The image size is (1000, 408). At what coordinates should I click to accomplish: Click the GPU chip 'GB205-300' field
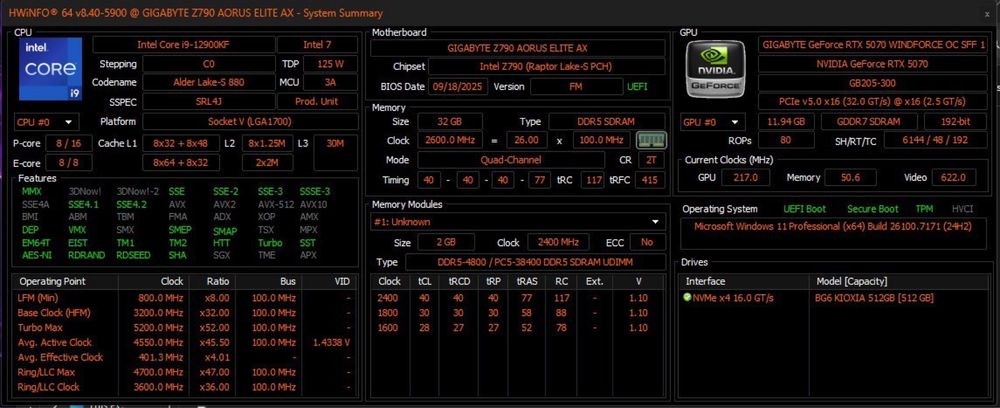(x=873, y=82)
